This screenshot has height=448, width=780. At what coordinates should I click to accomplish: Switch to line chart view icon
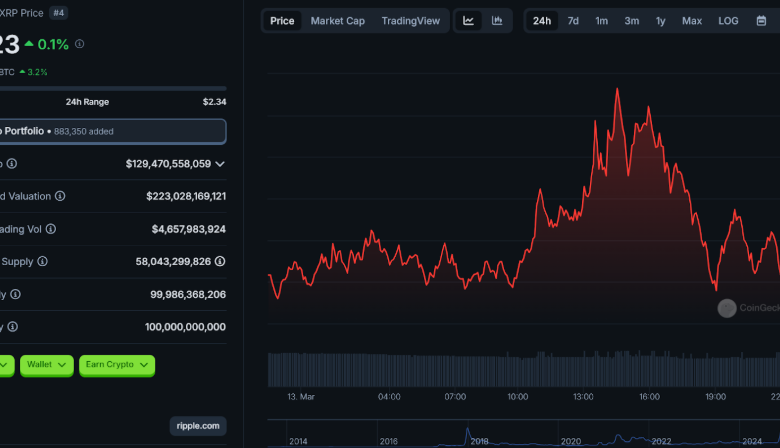[469, 21]
